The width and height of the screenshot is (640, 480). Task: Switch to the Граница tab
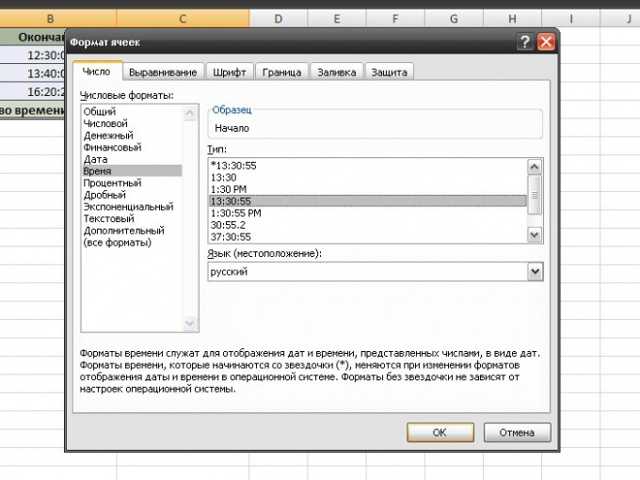point(282,72)
